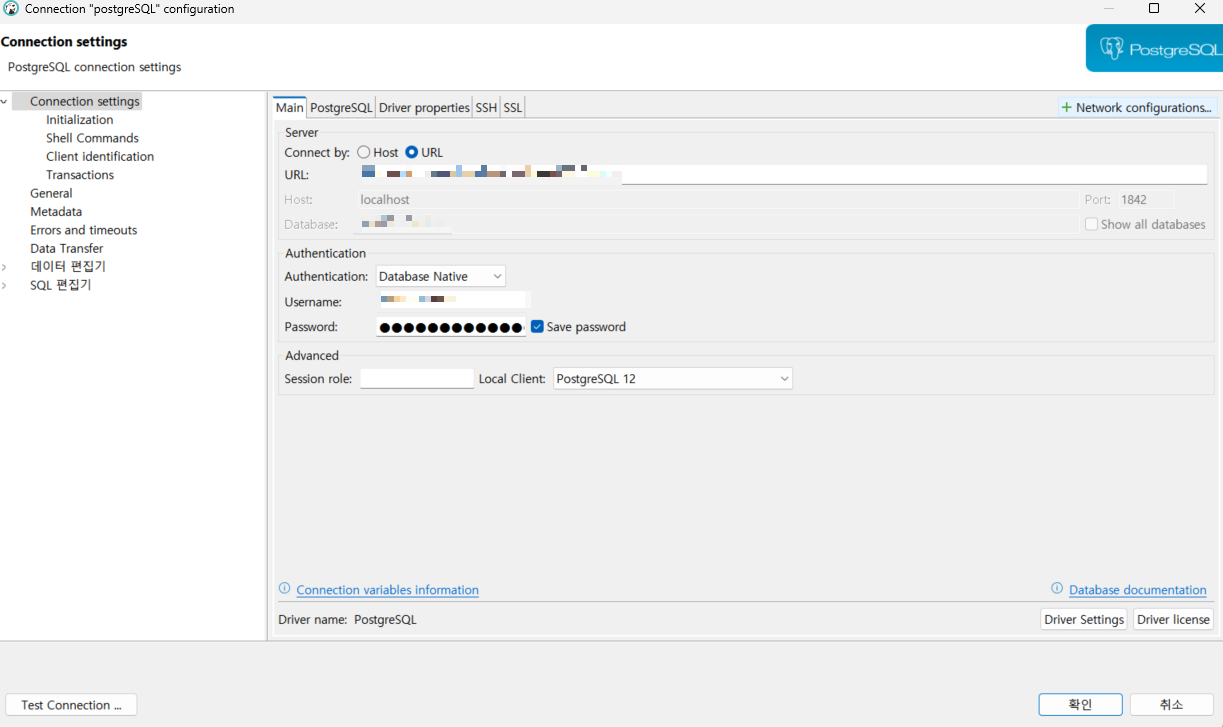Click the Session role input field
Image resolution: width=1223 pixels, height=727 pixels.
(416, 379)
